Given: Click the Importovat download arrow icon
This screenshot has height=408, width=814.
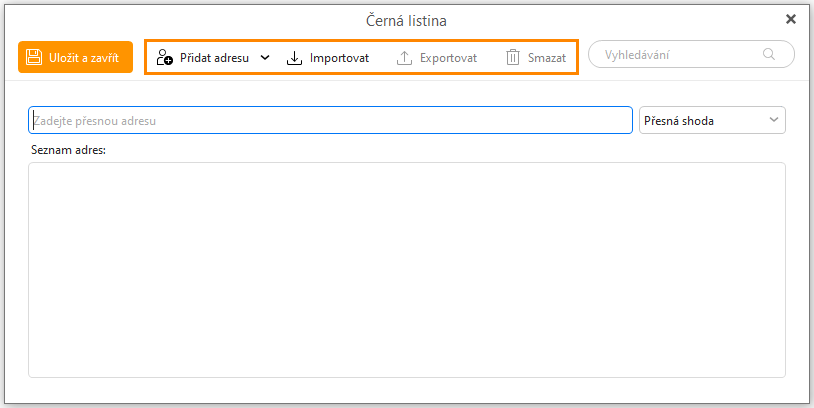Looking at the screenshot, I should (x=294, y=58).
